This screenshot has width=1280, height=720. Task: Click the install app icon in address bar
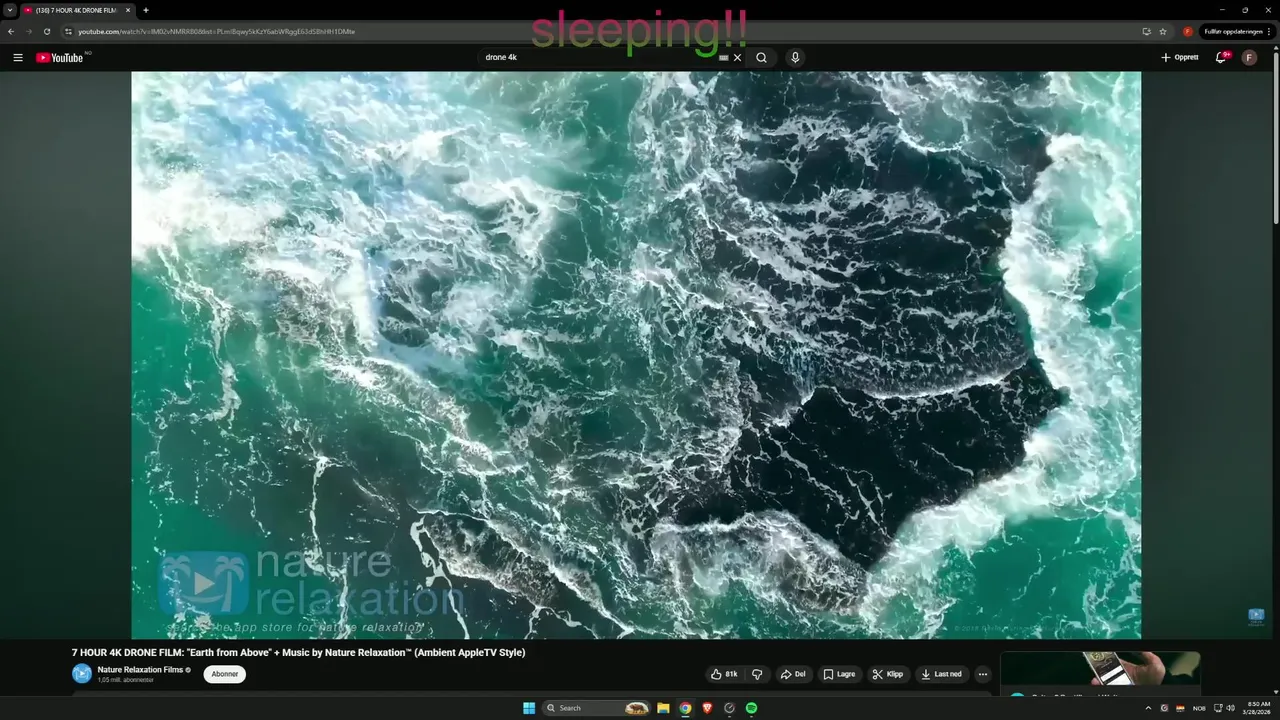tap(1146, 31)
